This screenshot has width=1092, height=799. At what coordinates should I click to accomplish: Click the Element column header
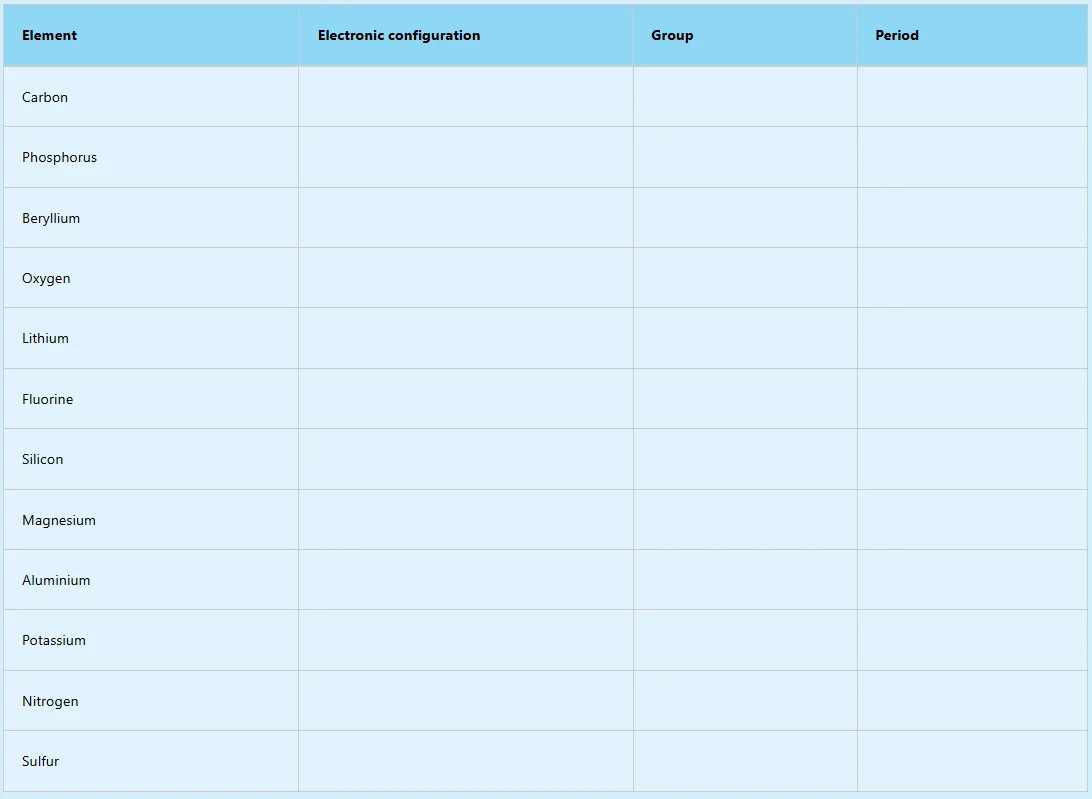click(151, 36)
